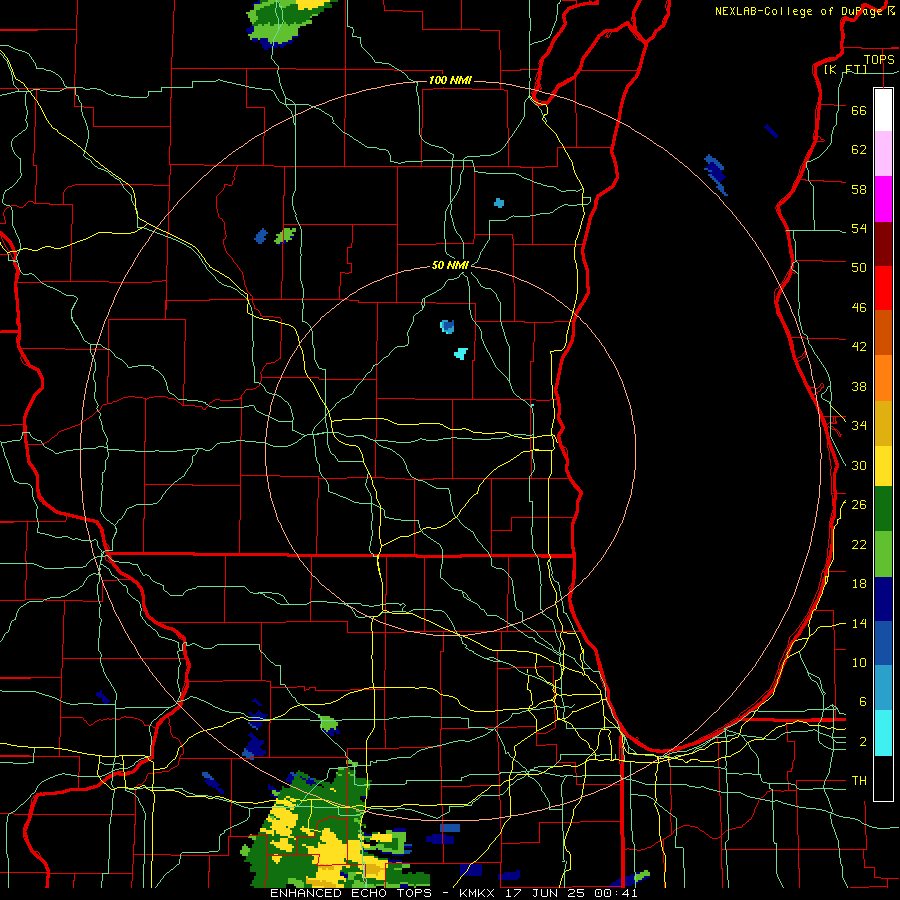Select the dark green legend swatch
The width and height of the screenshot is (900, 900).
pyautogui.click(x=883, y=509)
